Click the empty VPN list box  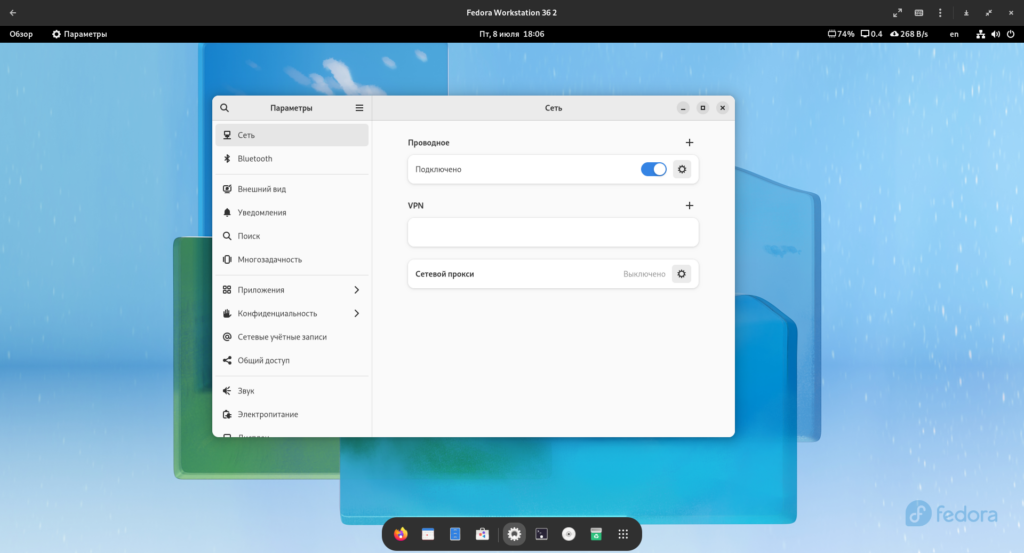[552, 232]
